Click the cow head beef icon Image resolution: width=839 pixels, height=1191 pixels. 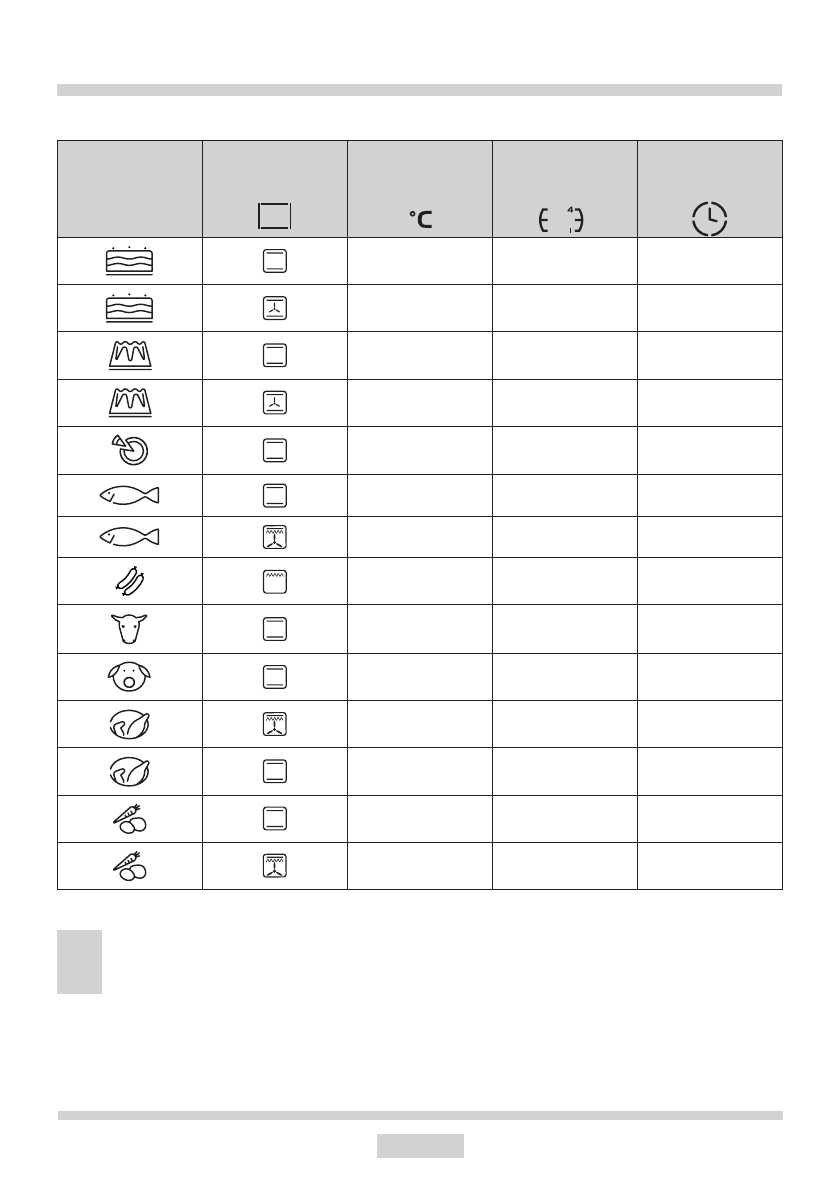[x=130, y=629]
